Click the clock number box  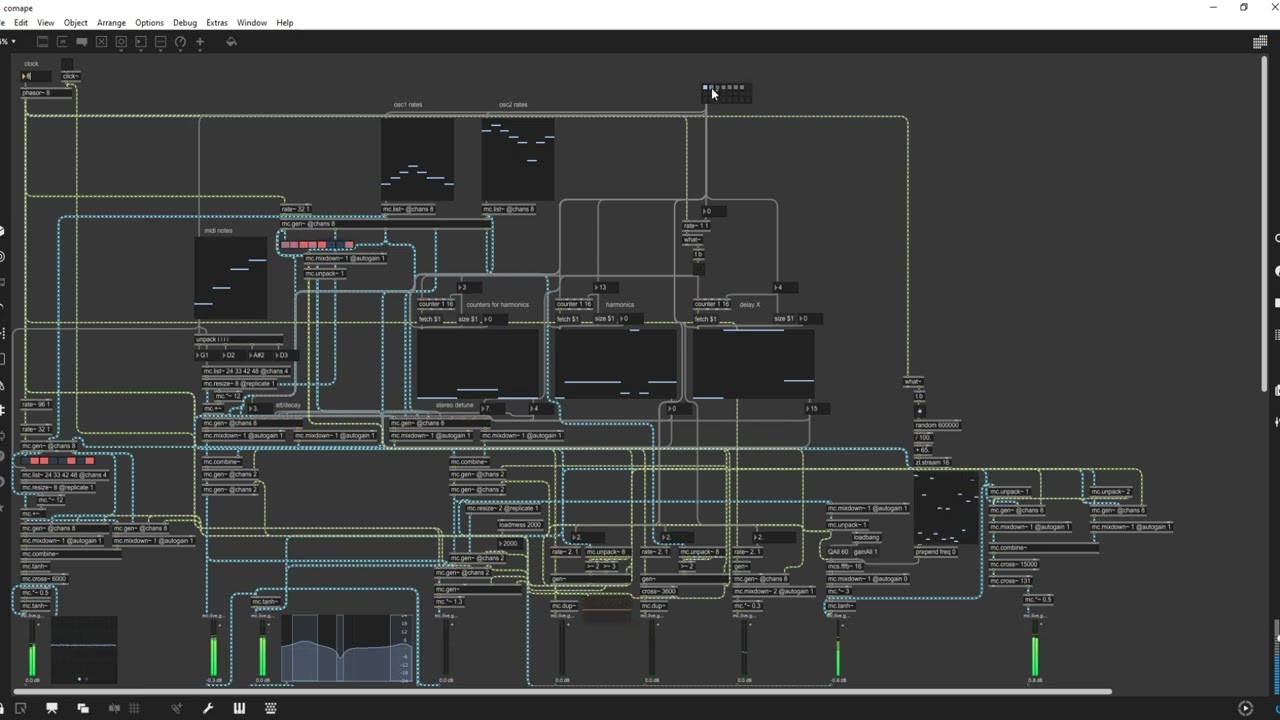tap(35, 76)
